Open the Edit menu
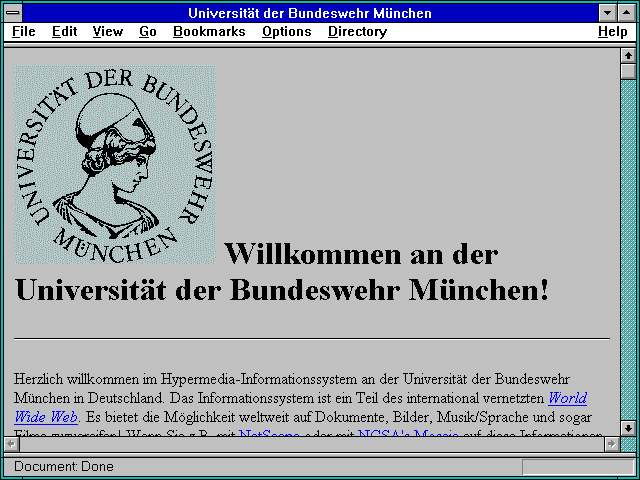640x480 pixels. pyautogui.click(x=64, y=31)
